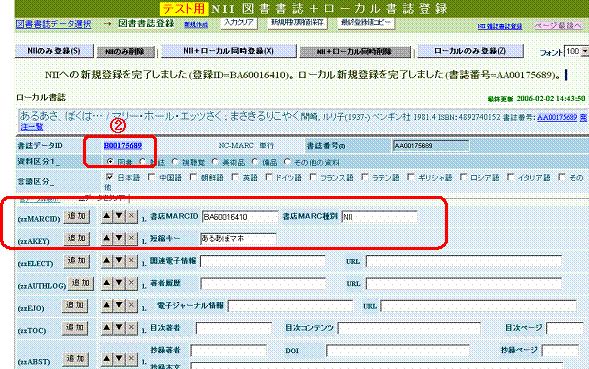Click the 電子ジャーナル情報 input field
This screenshot has height=369, width=589.
coord(290,306)
